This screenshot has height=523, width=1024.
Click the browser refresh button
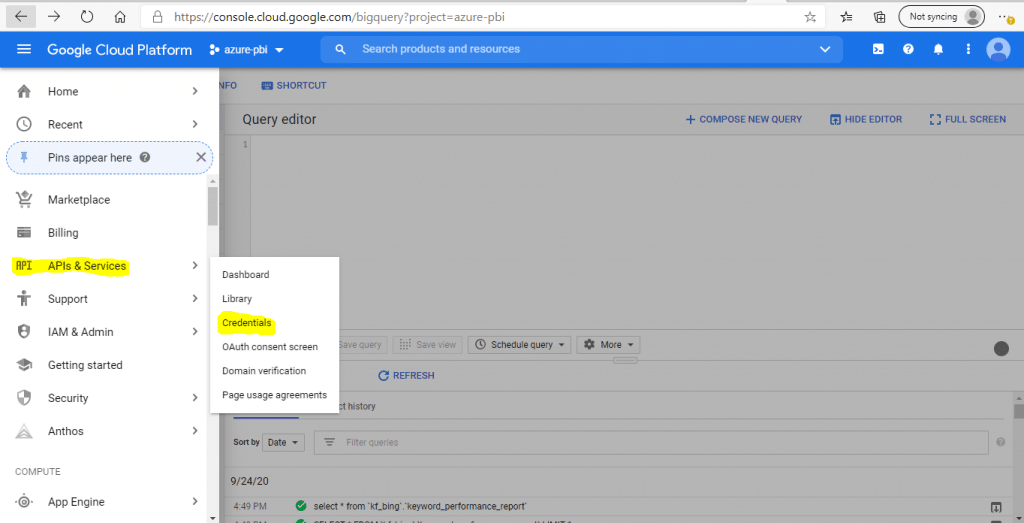click(x=87, y=17)
